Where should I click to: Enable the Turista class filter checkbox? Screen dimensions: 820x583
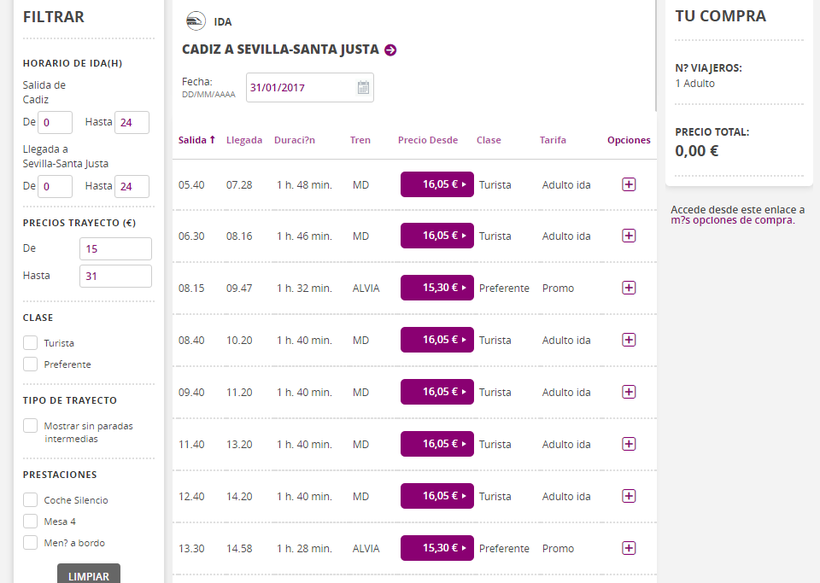(30, 342)
